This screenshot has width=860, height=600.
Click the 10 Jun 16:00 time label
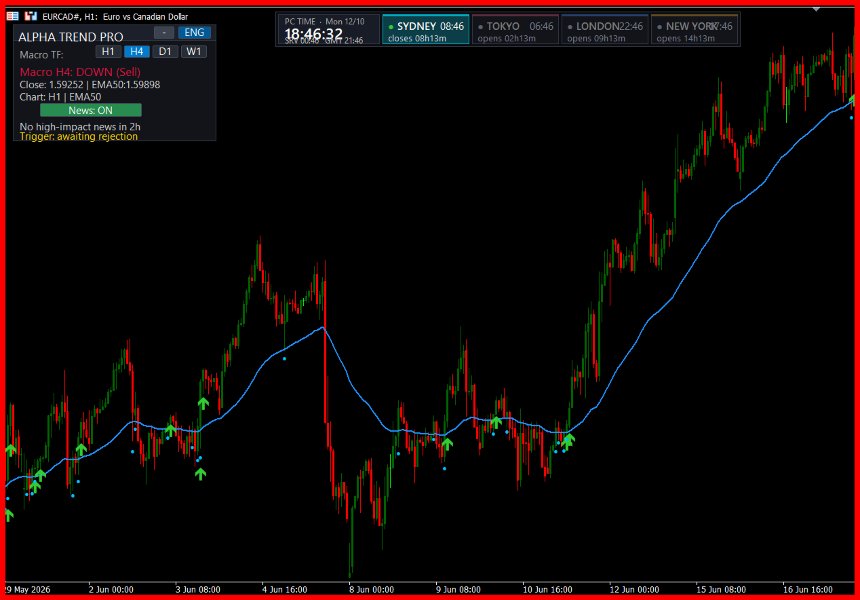(x=547, y=590)
